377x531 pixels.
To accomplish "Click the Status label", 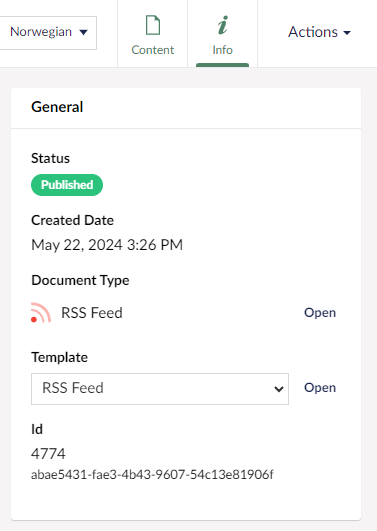I will pyautogui.click(x=50, y=158).
